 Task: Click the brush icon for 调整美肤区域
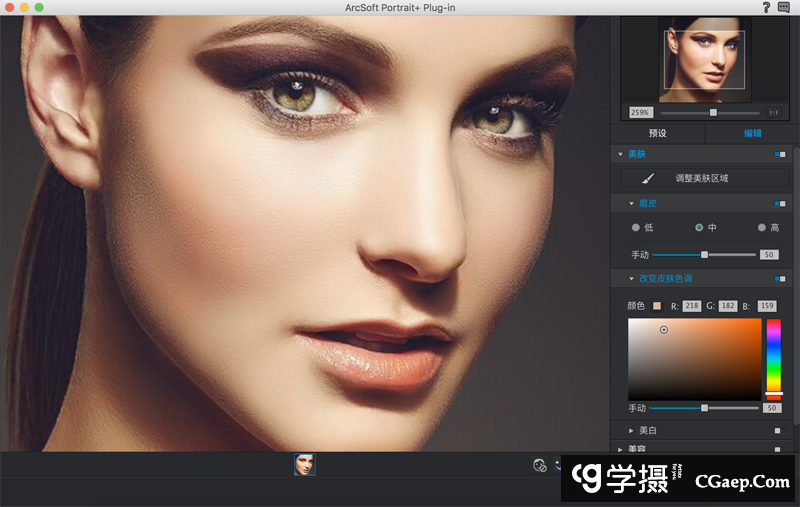pos(648,178)
